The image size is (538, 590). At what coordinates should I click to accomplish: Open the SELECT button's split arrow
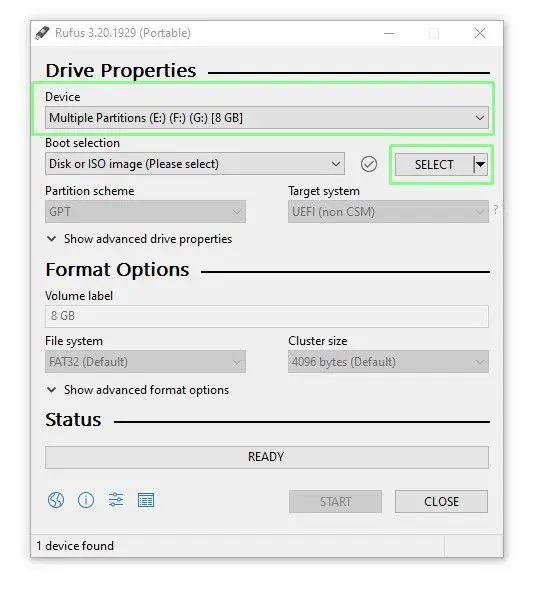[x=480, y=164]
